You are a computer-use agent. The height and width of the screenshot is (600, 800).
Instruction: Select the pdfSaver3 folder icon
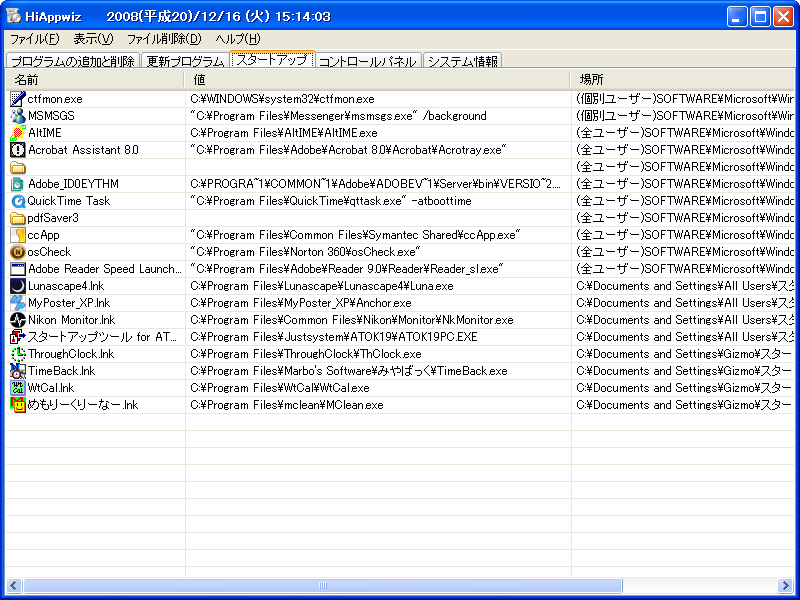click(18, 218)
